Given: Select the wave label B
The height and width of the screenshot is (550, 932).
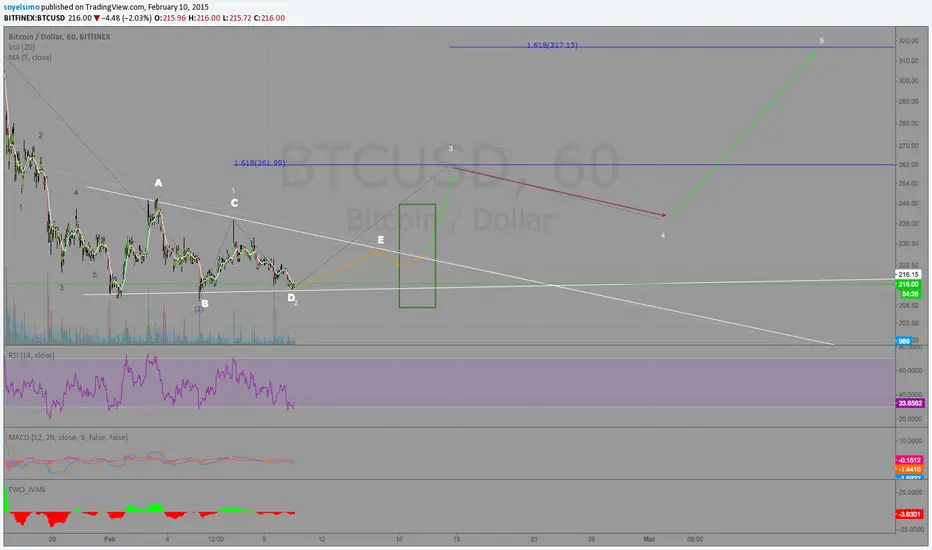Looking at the screenshot, I should 204,304.
